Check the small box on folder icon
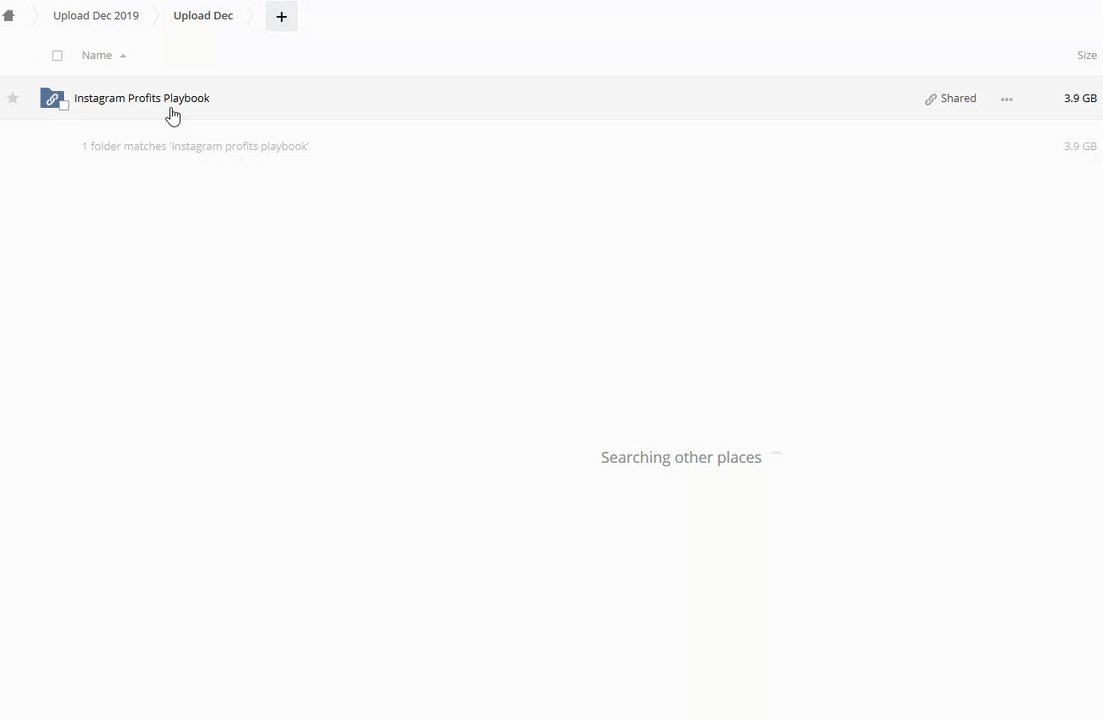Image resolution: width=1103 pixels, height=720 pixels. (x=64, y=105)
